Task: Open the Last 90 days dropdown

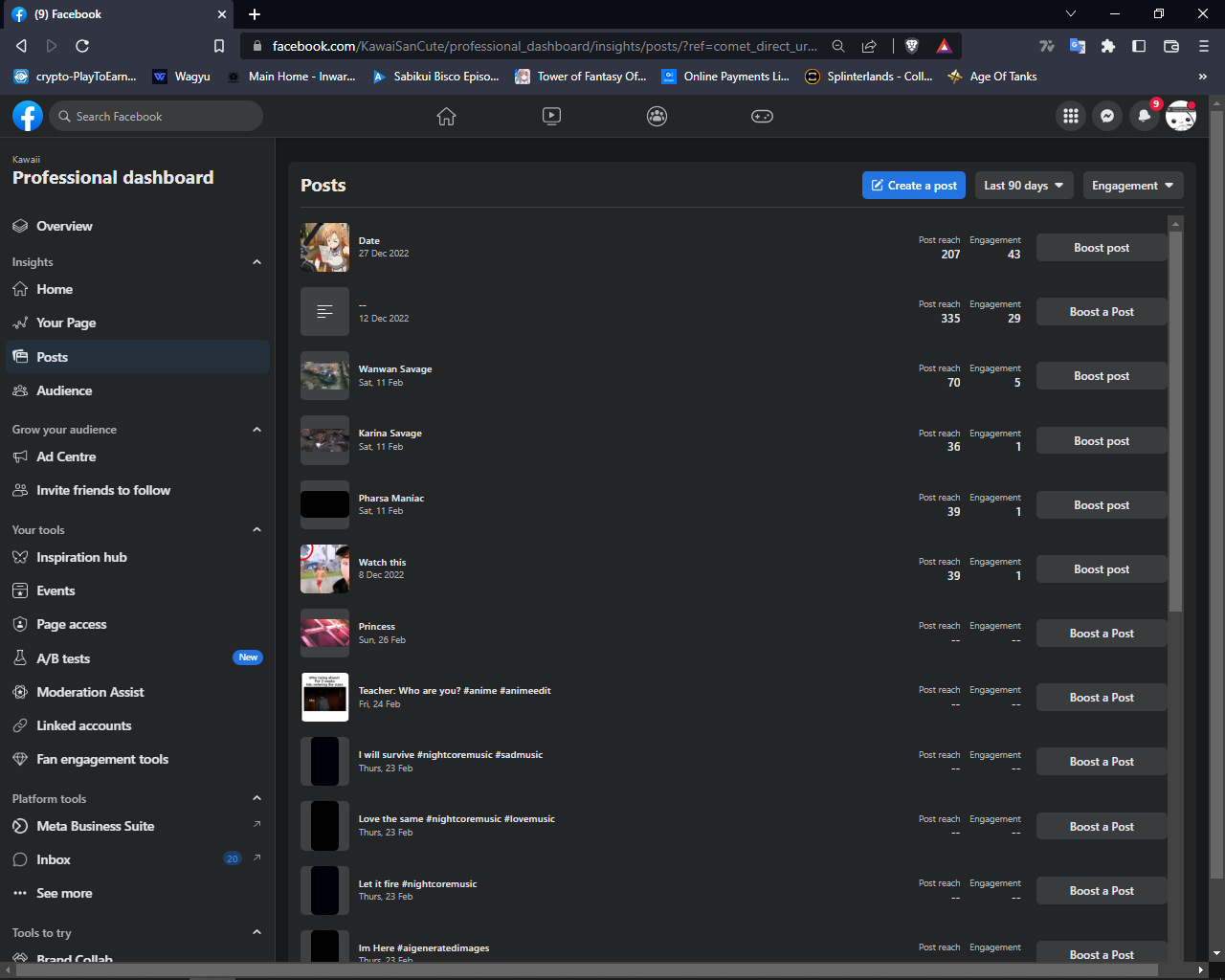Action: 1024,186
